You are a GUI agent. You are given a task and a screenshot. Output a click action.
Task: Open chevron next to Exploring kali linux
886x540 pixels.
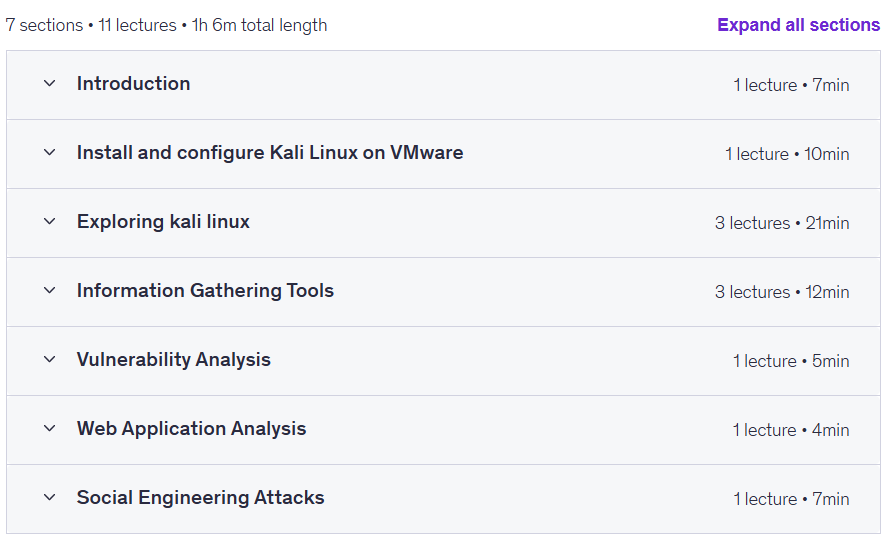50,221
